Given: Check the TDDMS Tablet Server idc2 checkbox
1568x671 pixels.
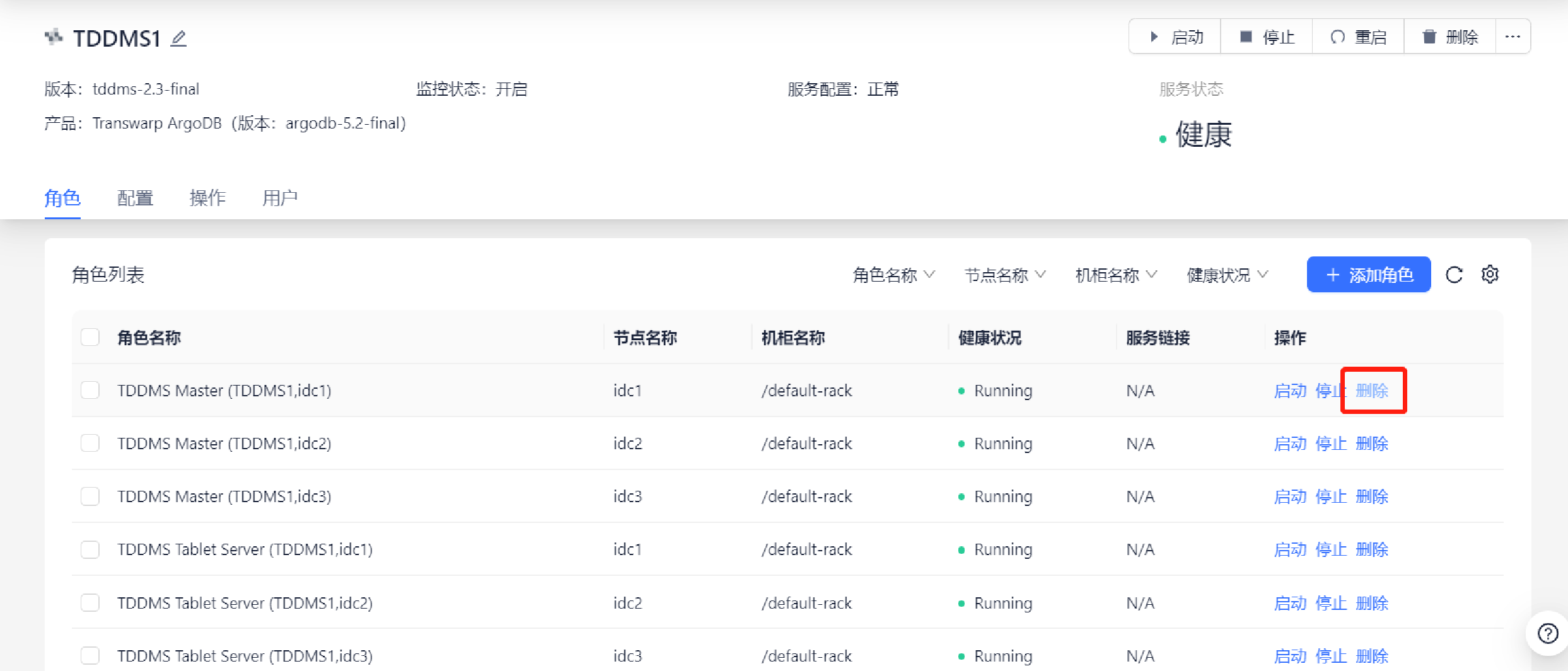Looking at the screenshot, I should pyautogui.click(x=90, y=602).
